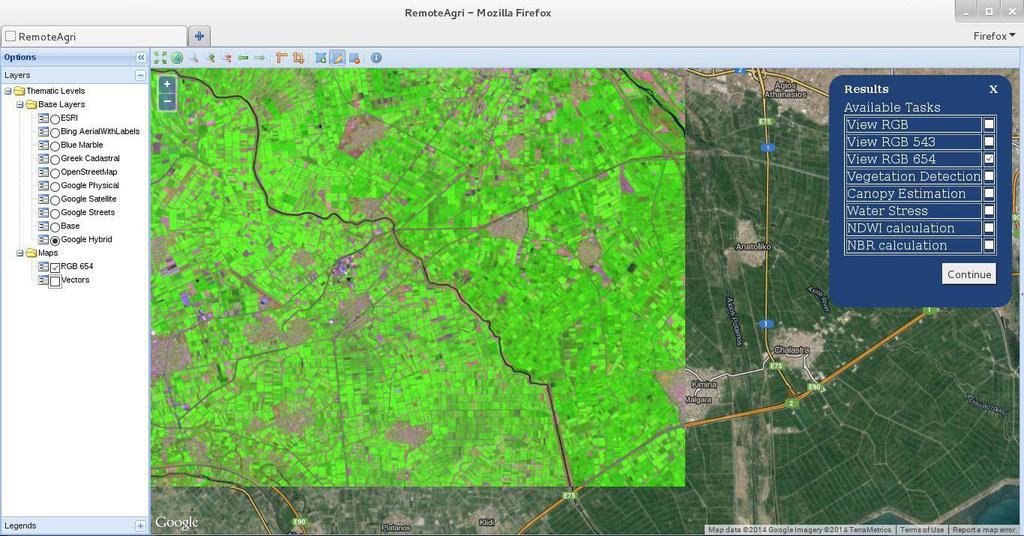Click the zoom-in magnifier with green mark
This screenshot has height=536, width=1024.
pyautogui.click(x=210, y=58)
